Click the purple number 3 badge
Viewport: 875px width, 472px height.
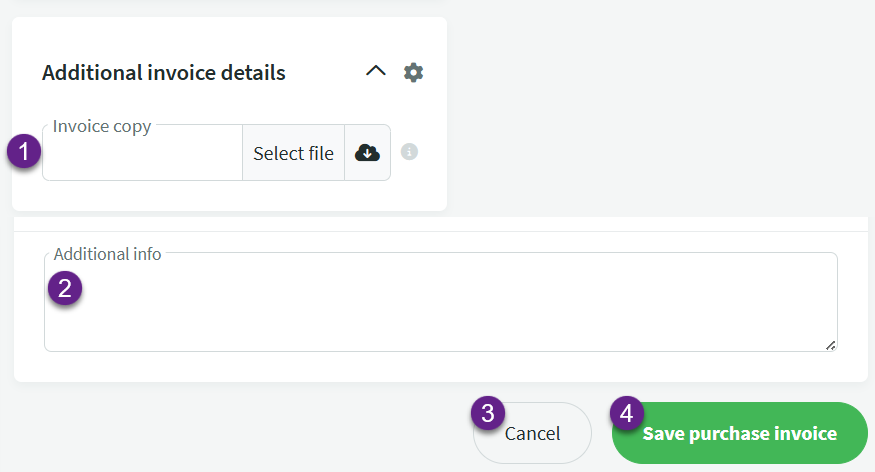click(x=487, y=414)
